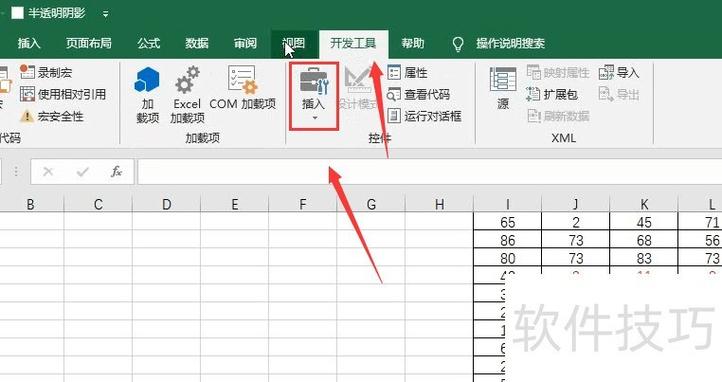Screen dimensions: 722x382
Task: Open control 属性 properties
Action: tap(408, 72)
